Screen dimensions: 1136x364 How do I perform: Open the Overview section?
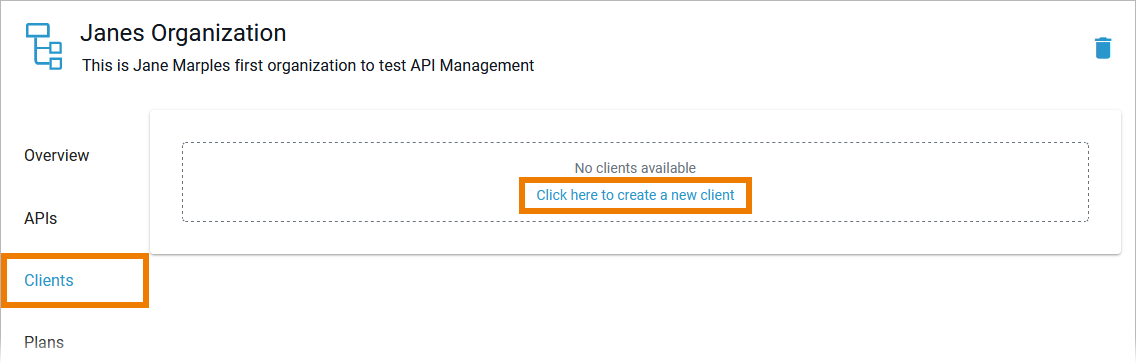(x=57, y=155)
